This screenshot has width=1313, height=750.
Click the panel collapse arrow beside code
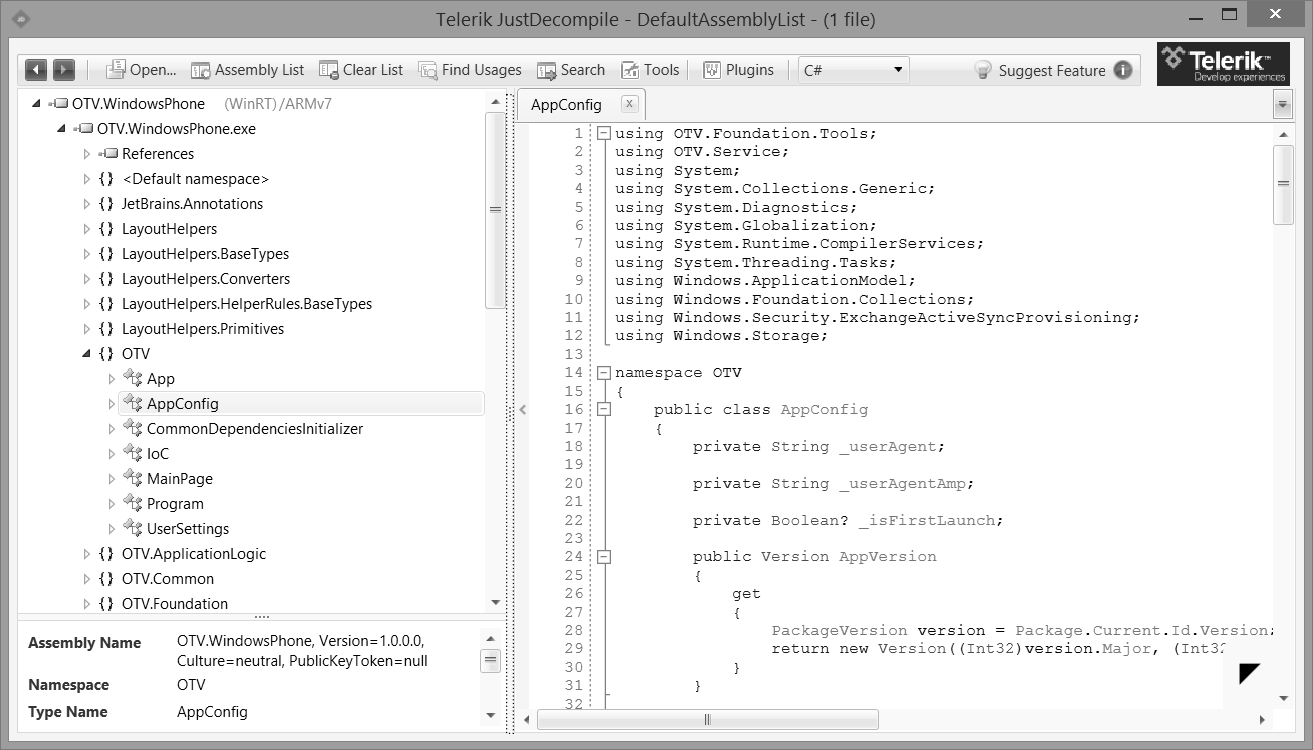point(522,409)
